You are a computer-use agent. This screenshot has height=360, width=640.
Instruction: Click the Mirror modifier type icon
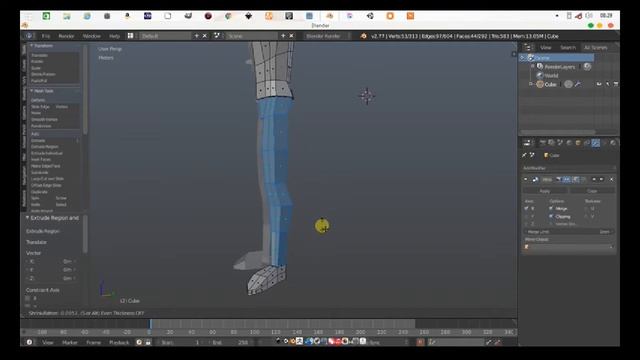pyautogui.click(x=535, y=179)
